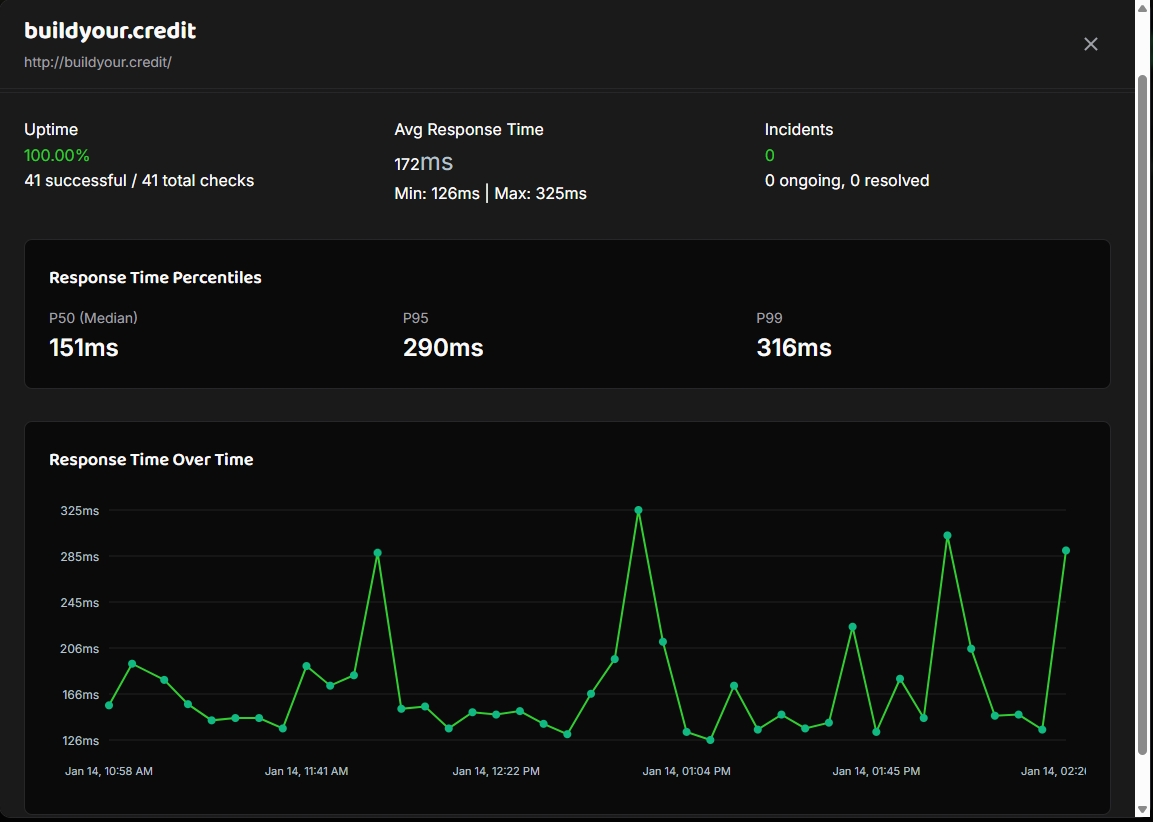This screenshot has width=1153, height=822.
Task: Select the final data point near Jan 14, 02:26
Action: coord(1066,549)
